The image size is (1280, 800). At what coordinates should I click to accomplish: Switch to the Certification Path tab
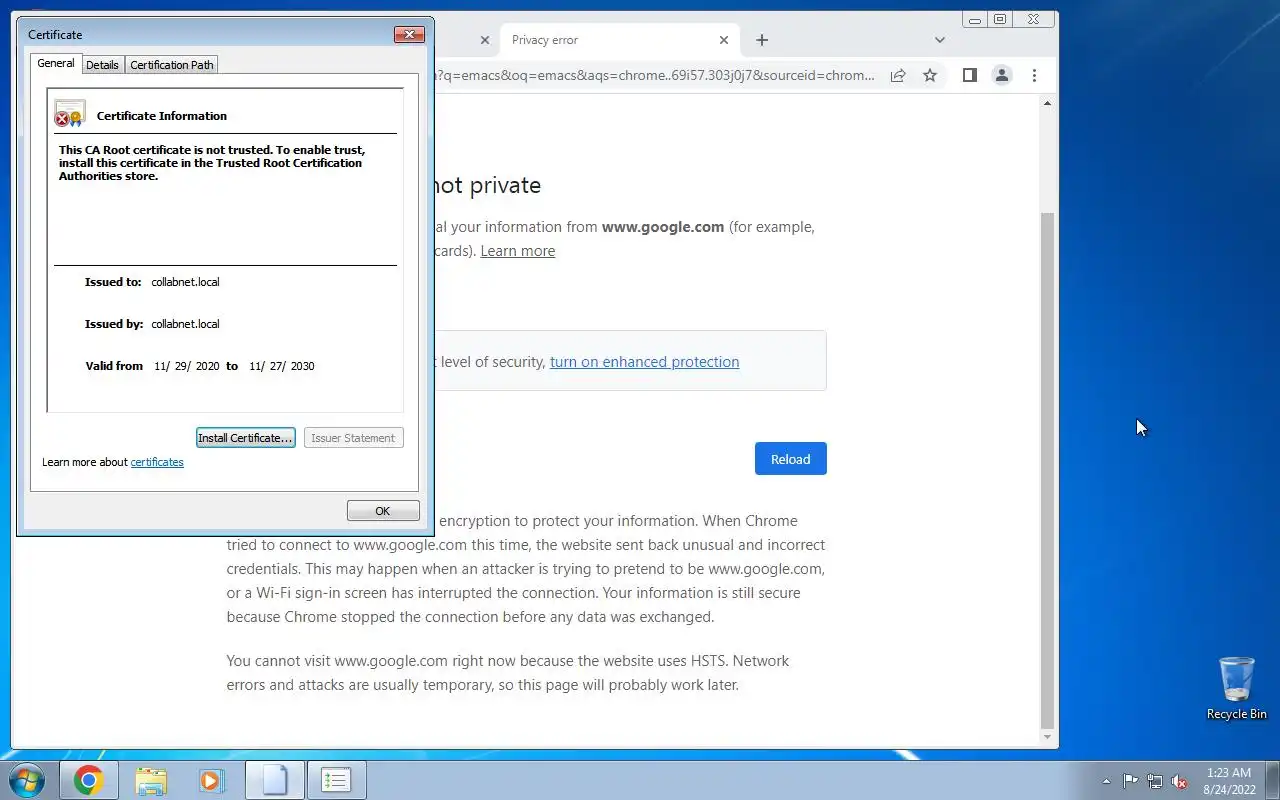pos(172,65)
